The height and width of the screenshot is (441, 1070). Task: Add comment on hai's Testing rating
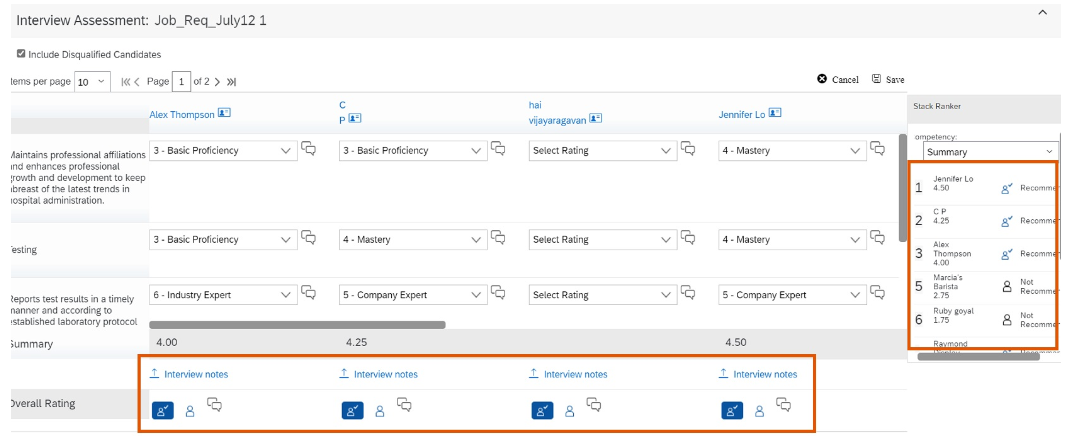[x=688, y=238]
